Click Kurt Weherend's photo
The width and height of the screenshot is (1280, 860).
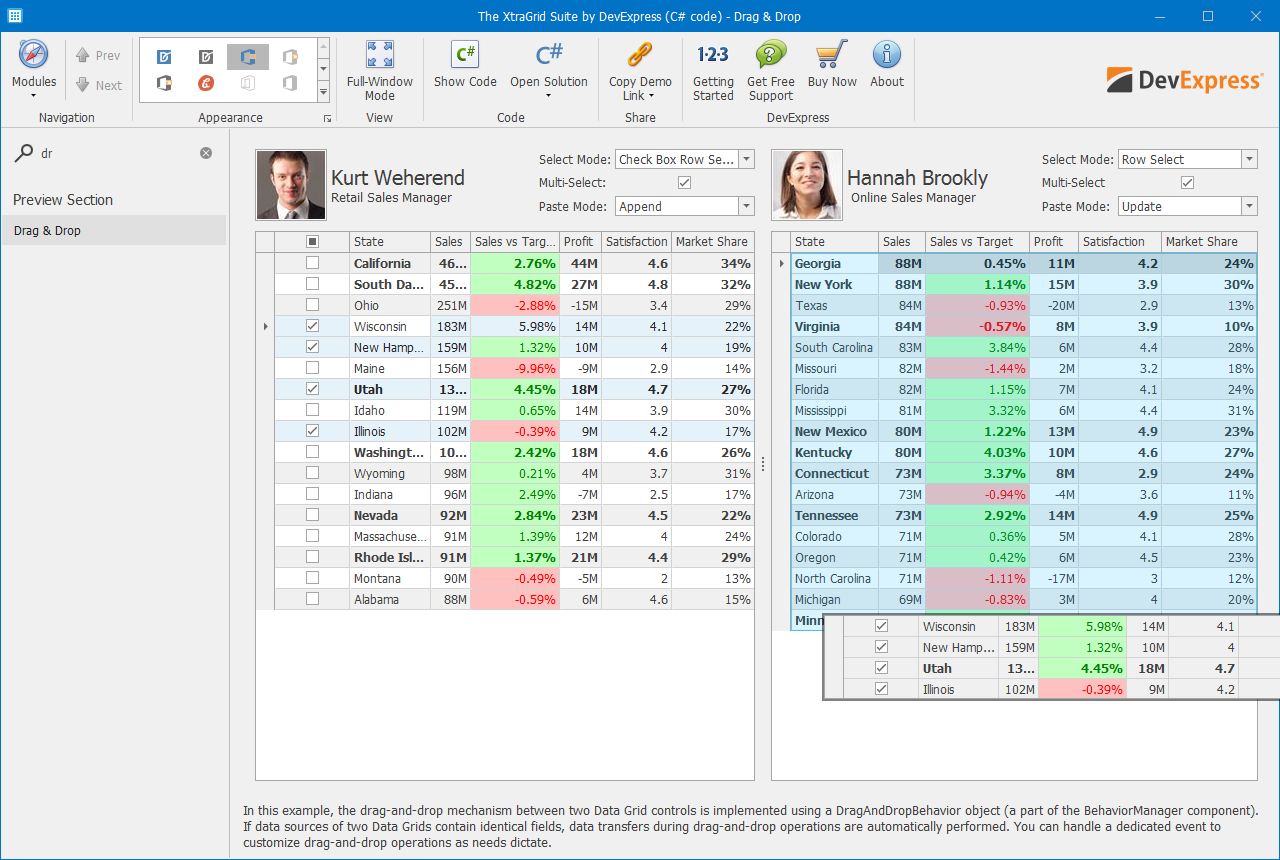(291, 185)
